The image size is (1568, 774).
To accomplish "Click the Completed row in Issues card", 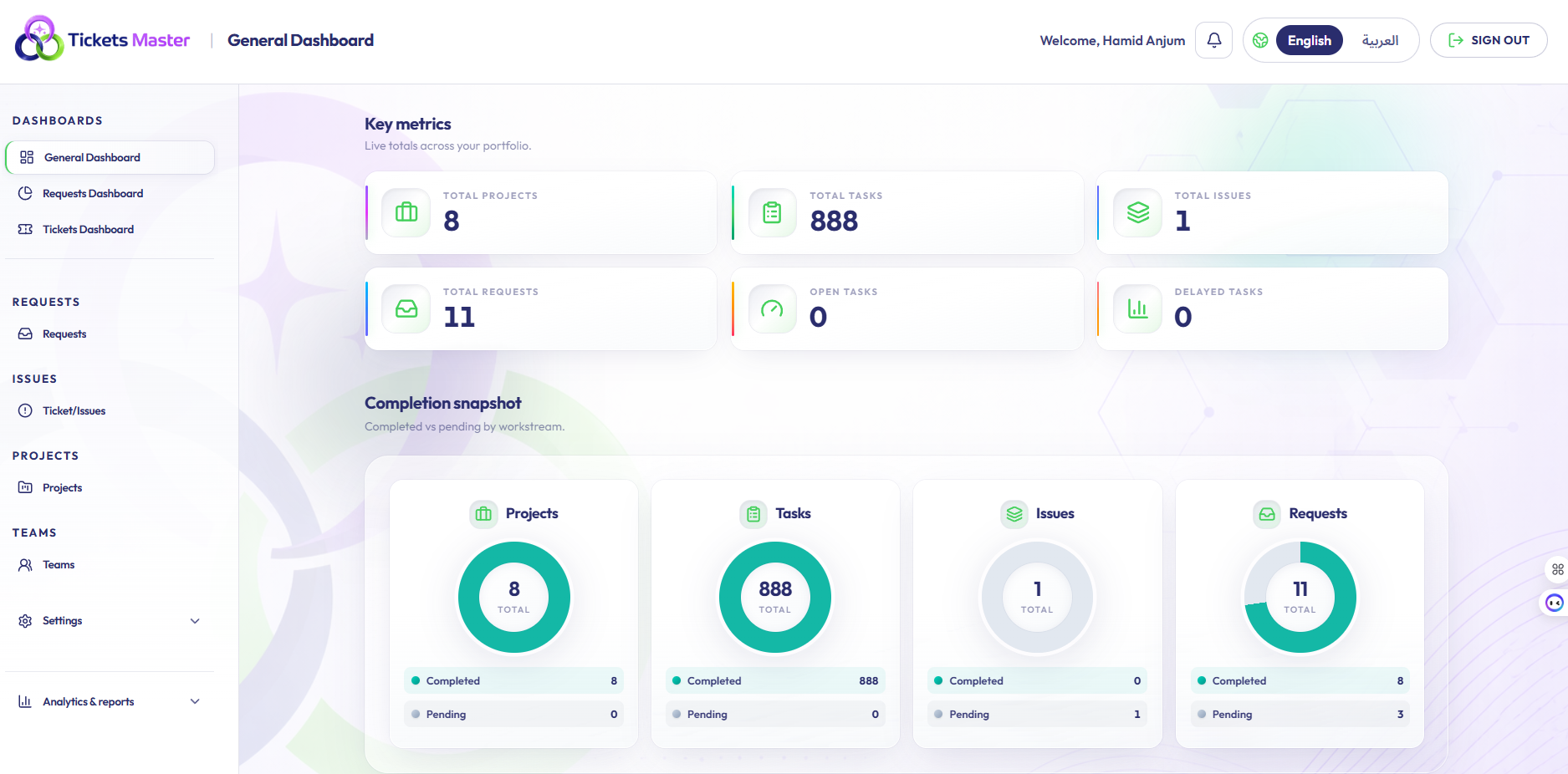I will click(1037, 681).
